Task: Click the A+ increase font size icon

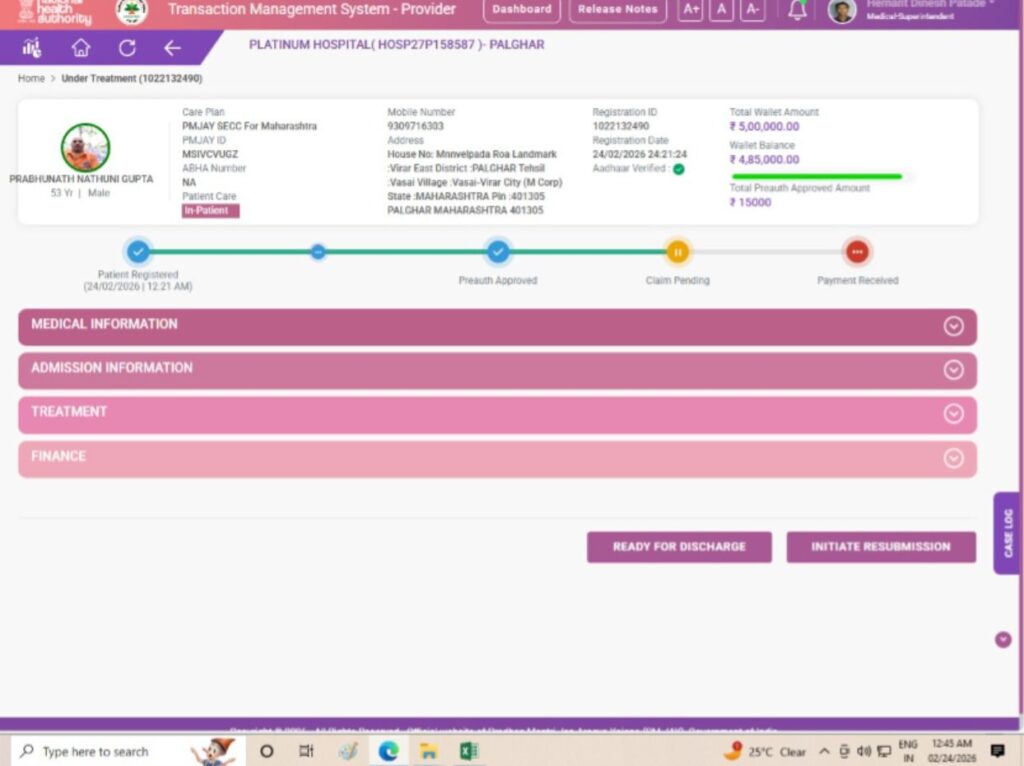Action: (x=690, y=9)
